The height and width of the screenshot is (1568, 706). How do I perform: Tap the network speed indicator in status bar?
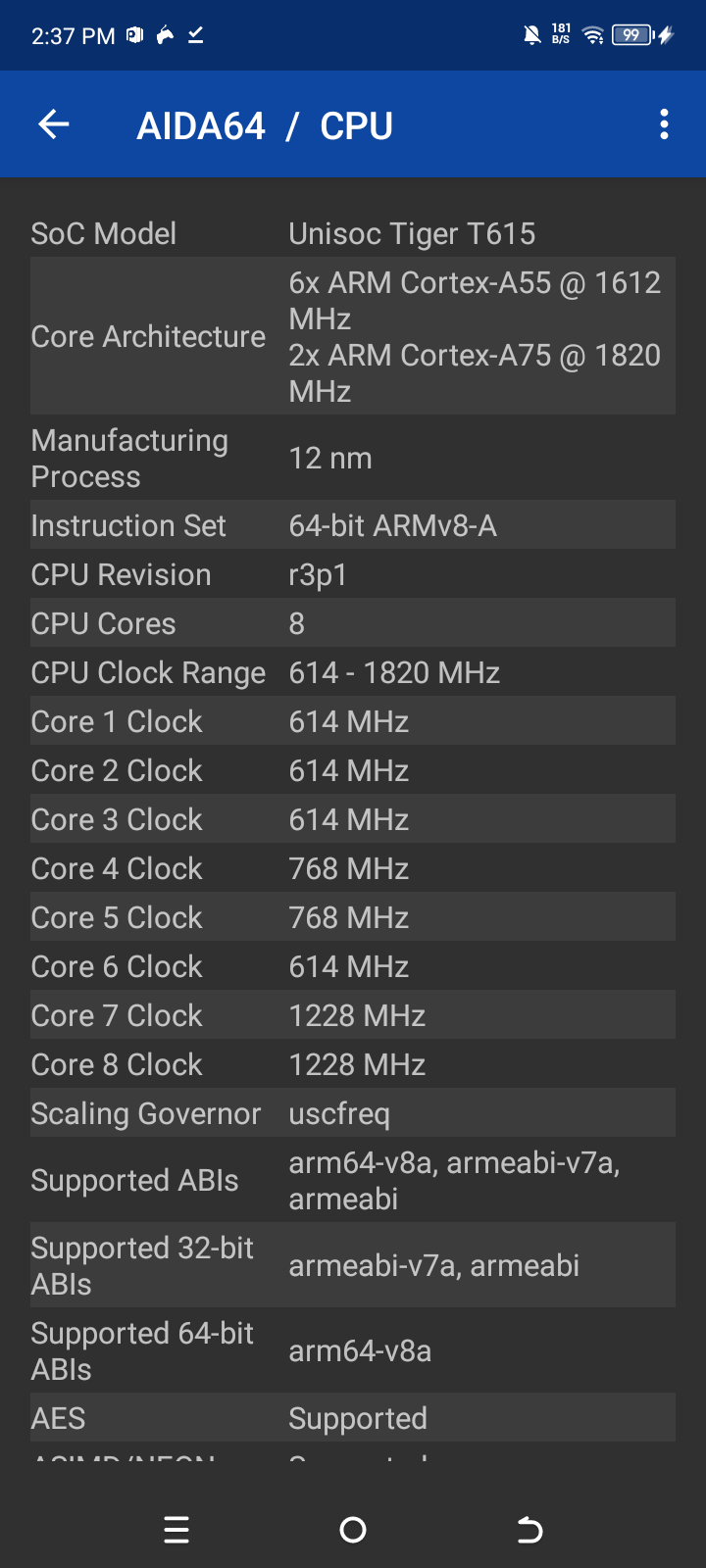pos(561,35)
